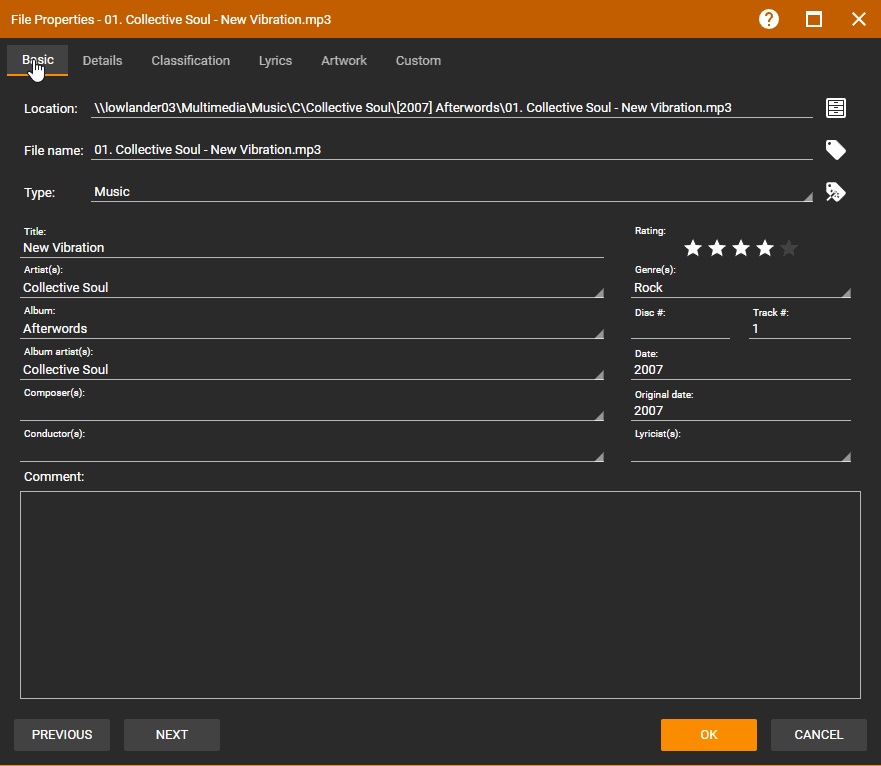The image size is (881, 766).
Task: Click the Title field with New Vibration
Action: coord(312,248)
